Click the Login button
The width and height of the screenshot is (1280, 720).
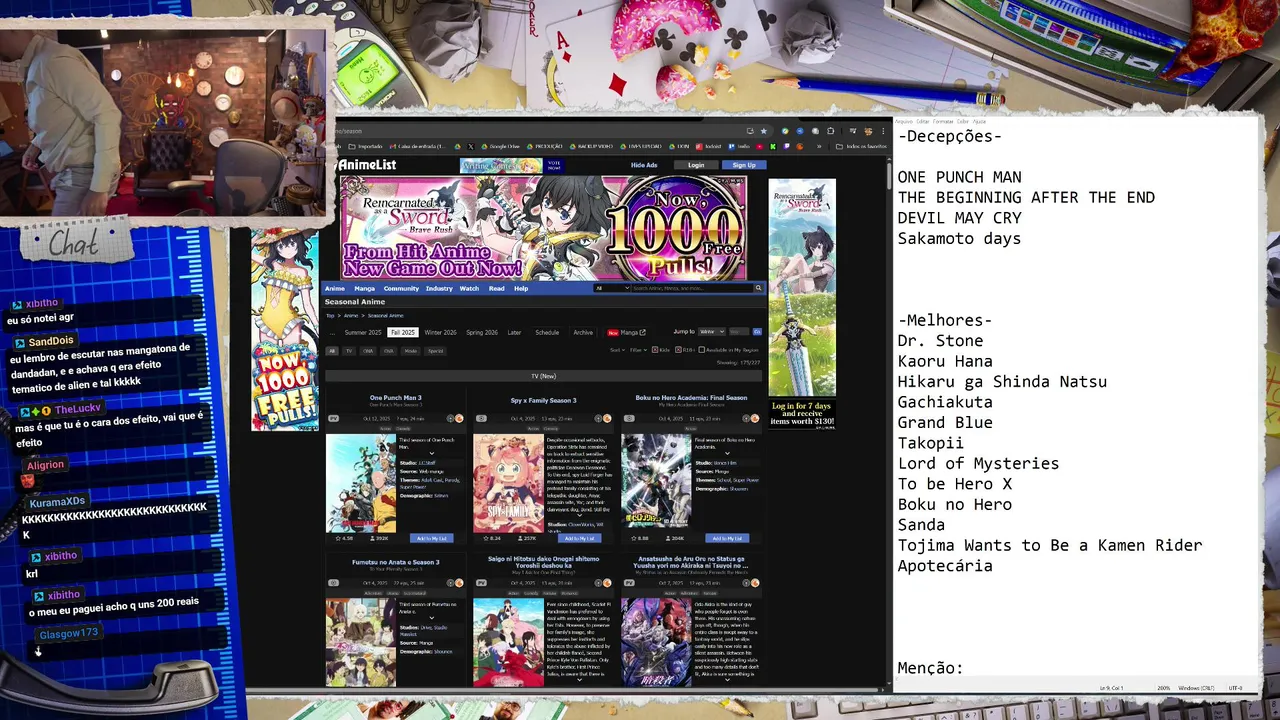pos(696,165)
